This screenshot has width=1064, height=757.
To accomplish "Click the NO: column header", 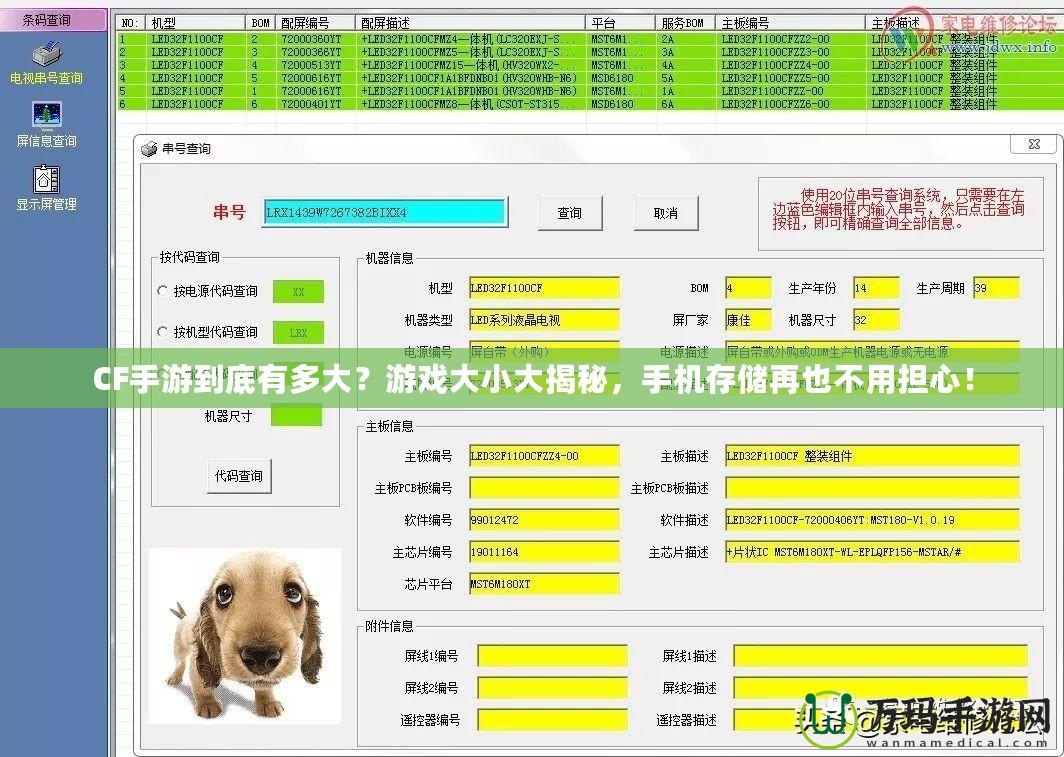I will pos(130,23).
